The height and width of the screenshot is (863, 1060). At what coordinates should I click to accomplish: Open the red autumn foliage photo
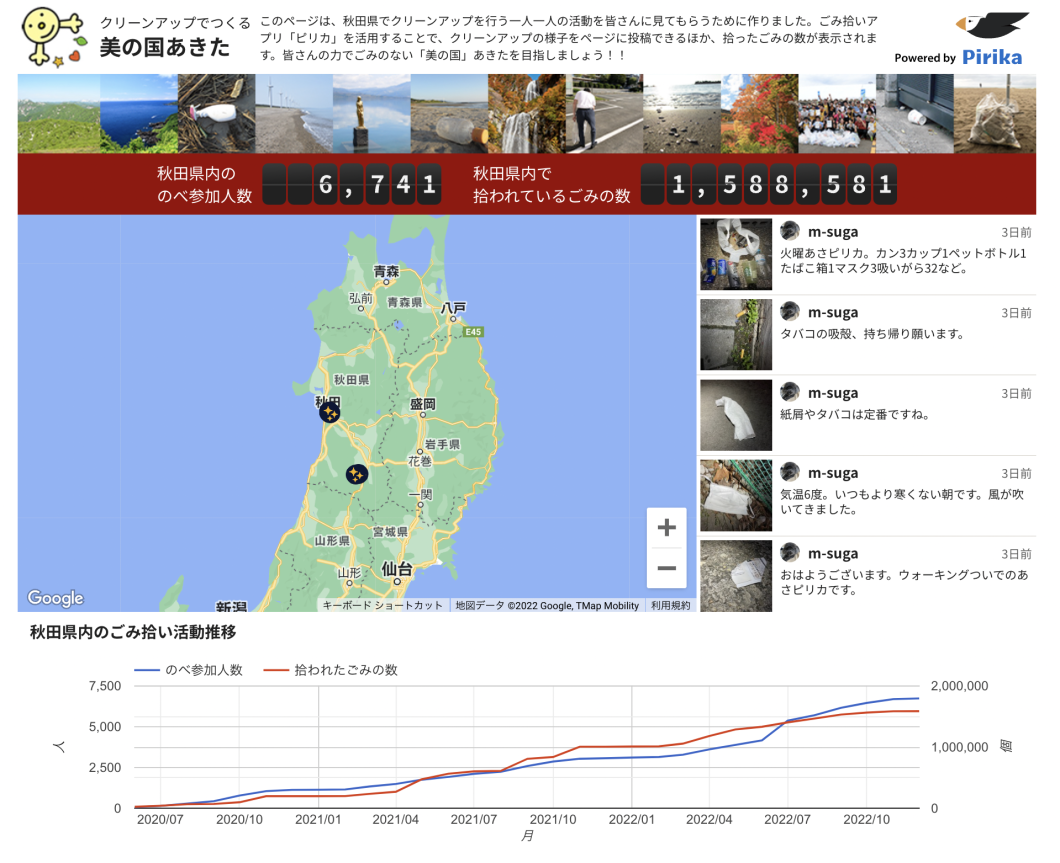point(760,114)
